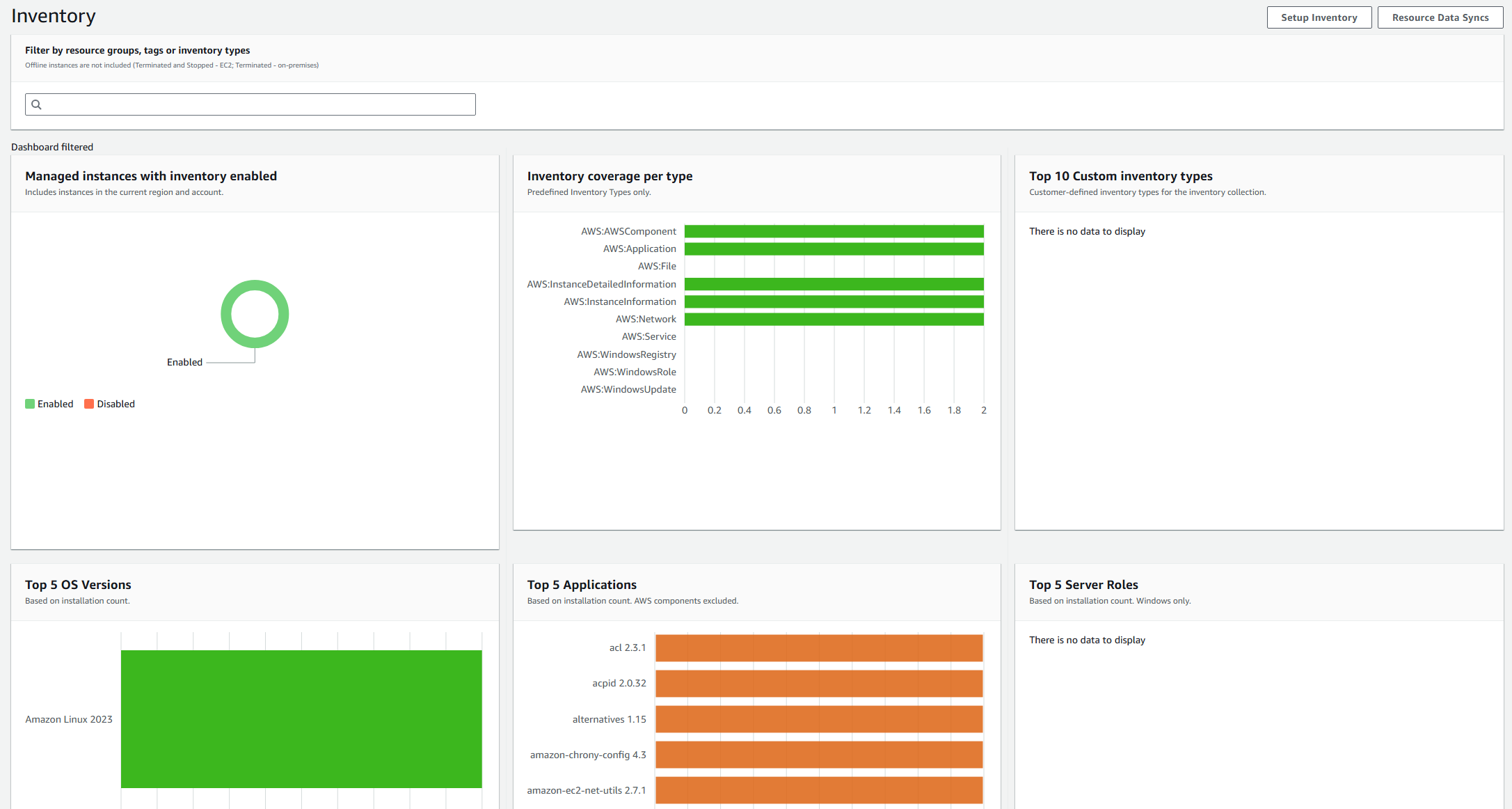Click the Enabled donut chart label
The width and height of the screenshot is (1512, 809).
point(184,362)
